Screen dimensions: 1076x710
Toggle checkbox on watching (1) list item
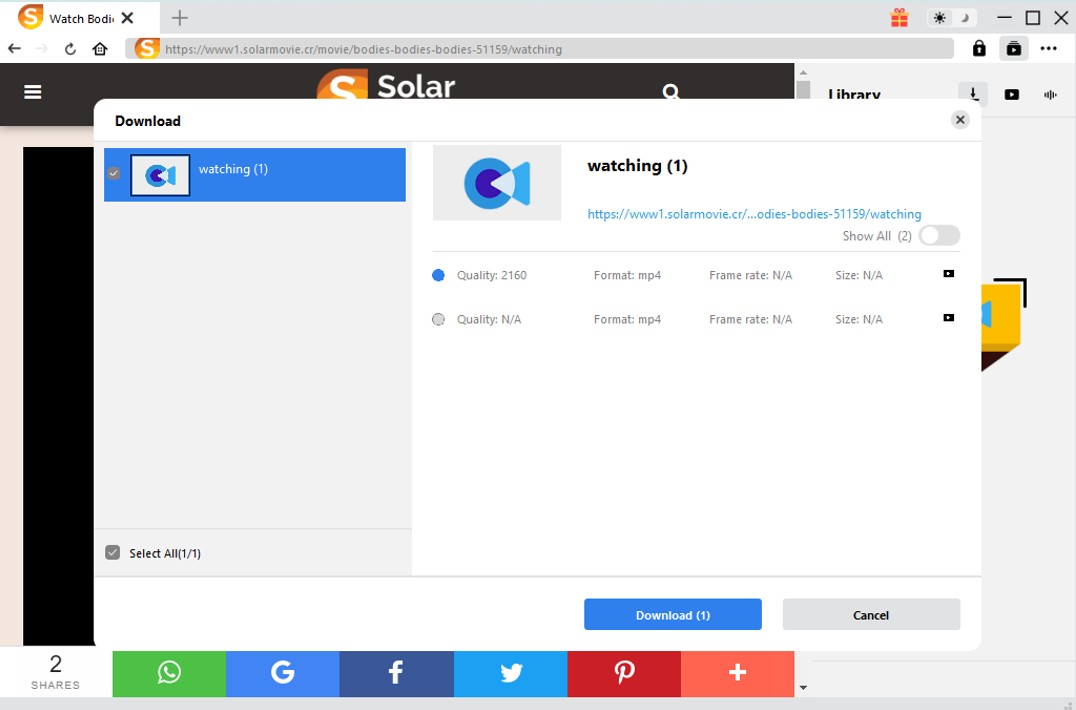pos(114,173)
